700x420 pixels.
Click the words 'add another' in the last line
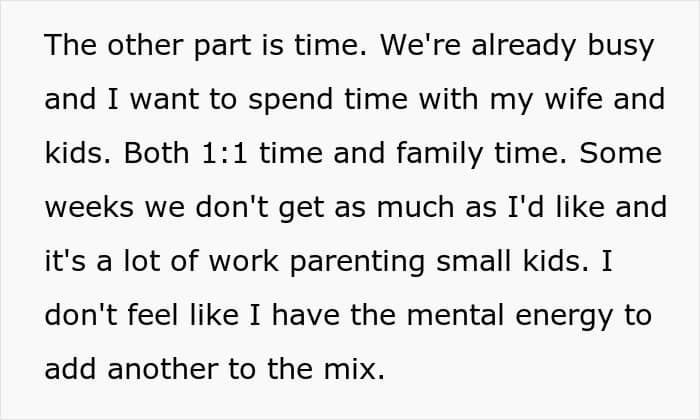(132, 369)
